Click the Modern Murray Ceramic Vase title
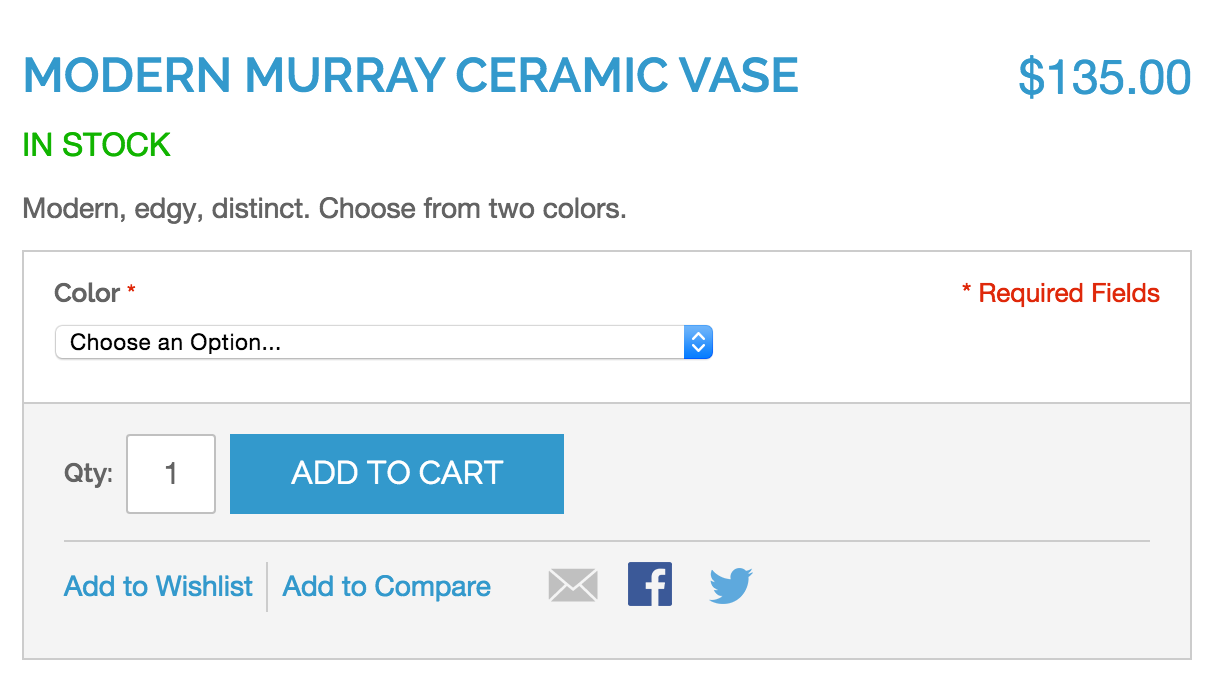 (411, 76)
